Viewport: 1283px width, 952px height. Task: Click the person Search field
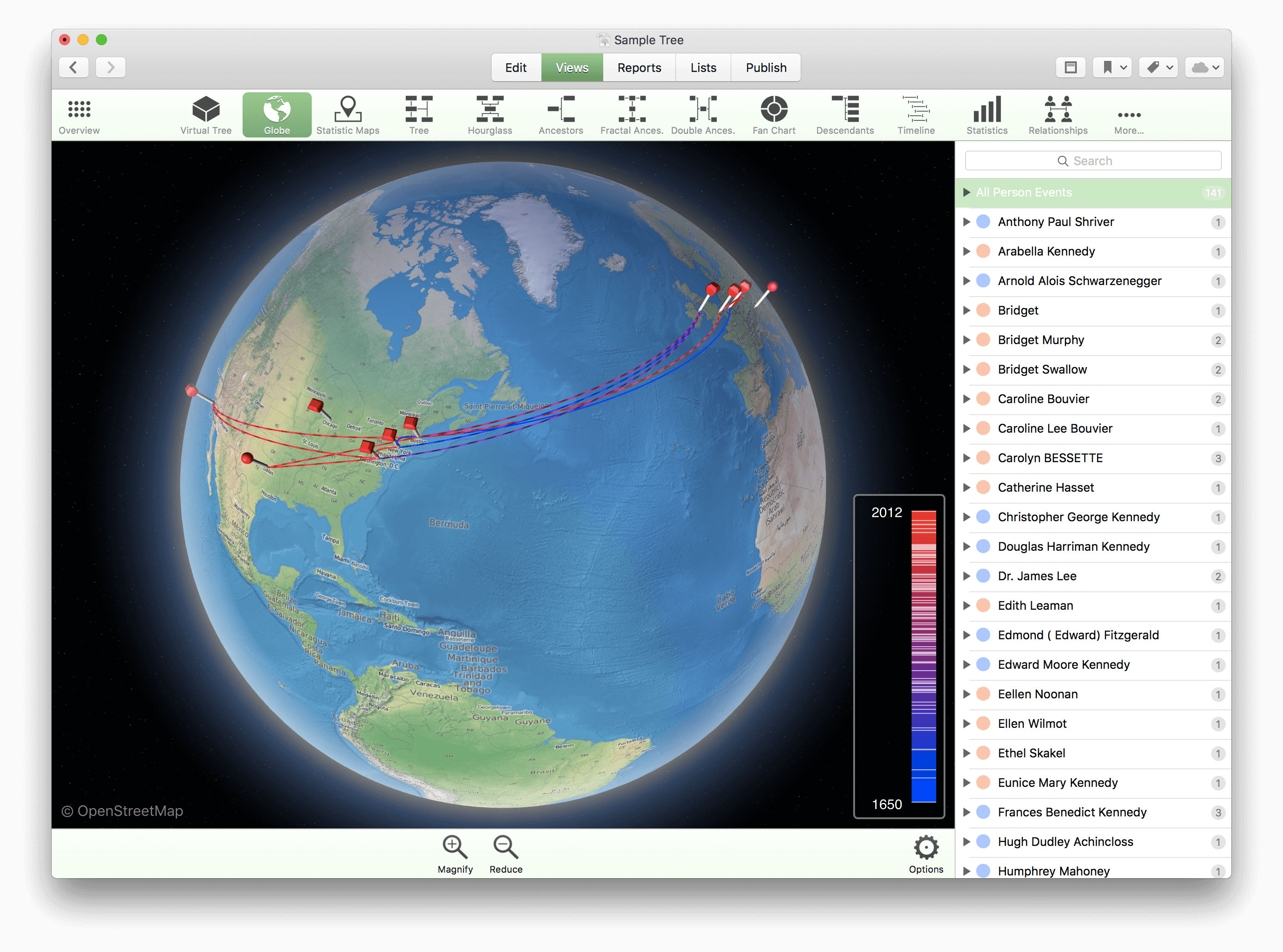[1093, 161]
